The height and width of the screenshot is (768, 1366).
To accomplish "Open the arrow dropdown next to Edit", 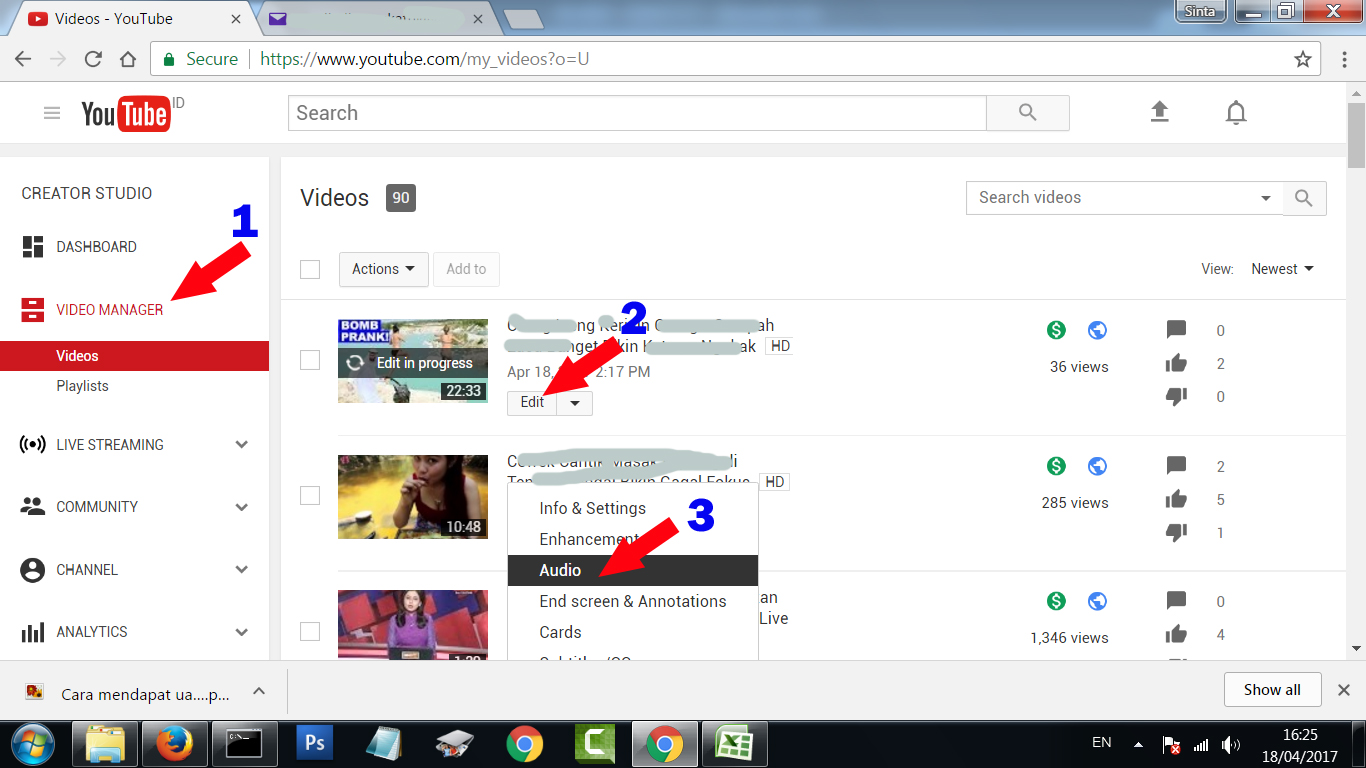I will click(x=575, y=402).
